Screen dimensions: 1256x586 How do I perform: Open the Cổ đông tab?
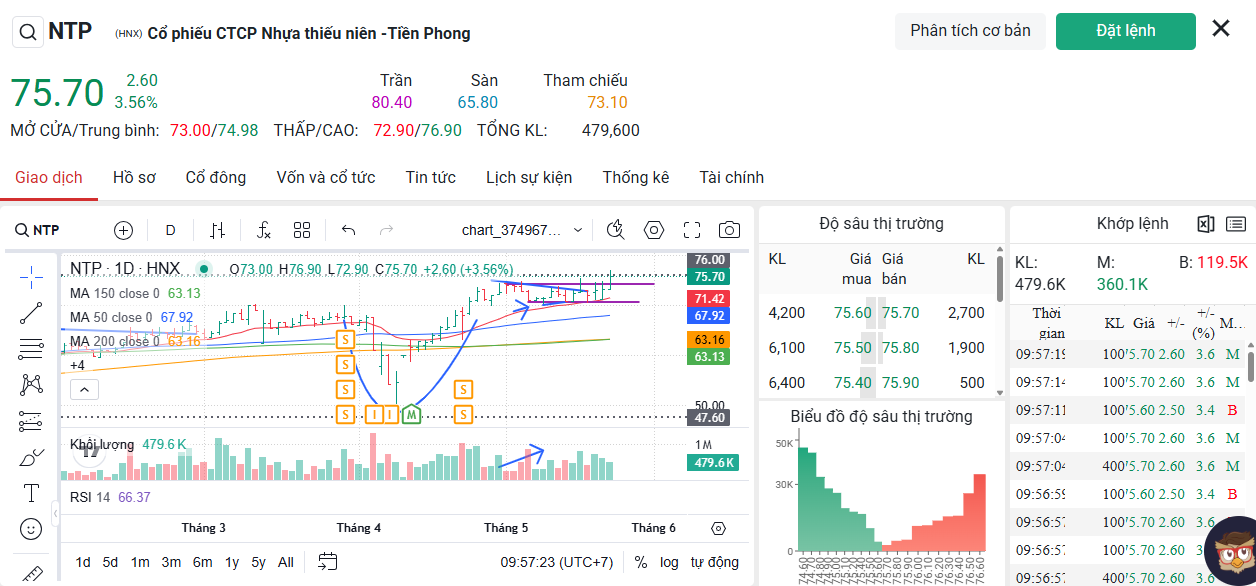click(x=216, y=177)
